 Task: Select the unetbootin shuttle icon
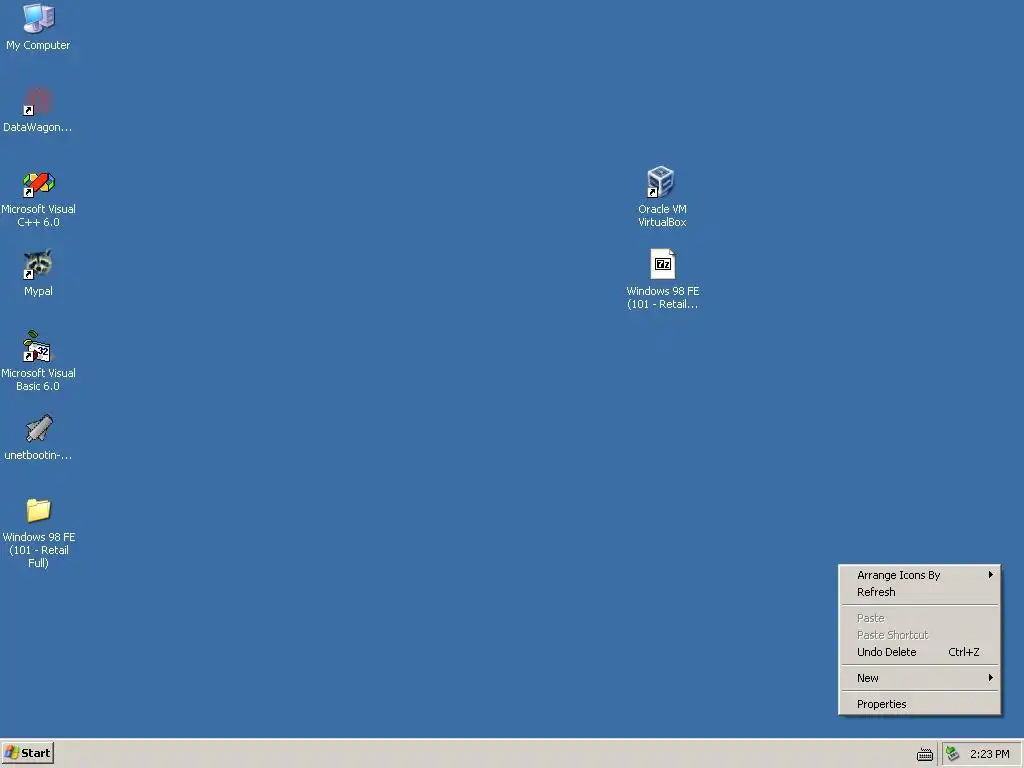point(39,428)
